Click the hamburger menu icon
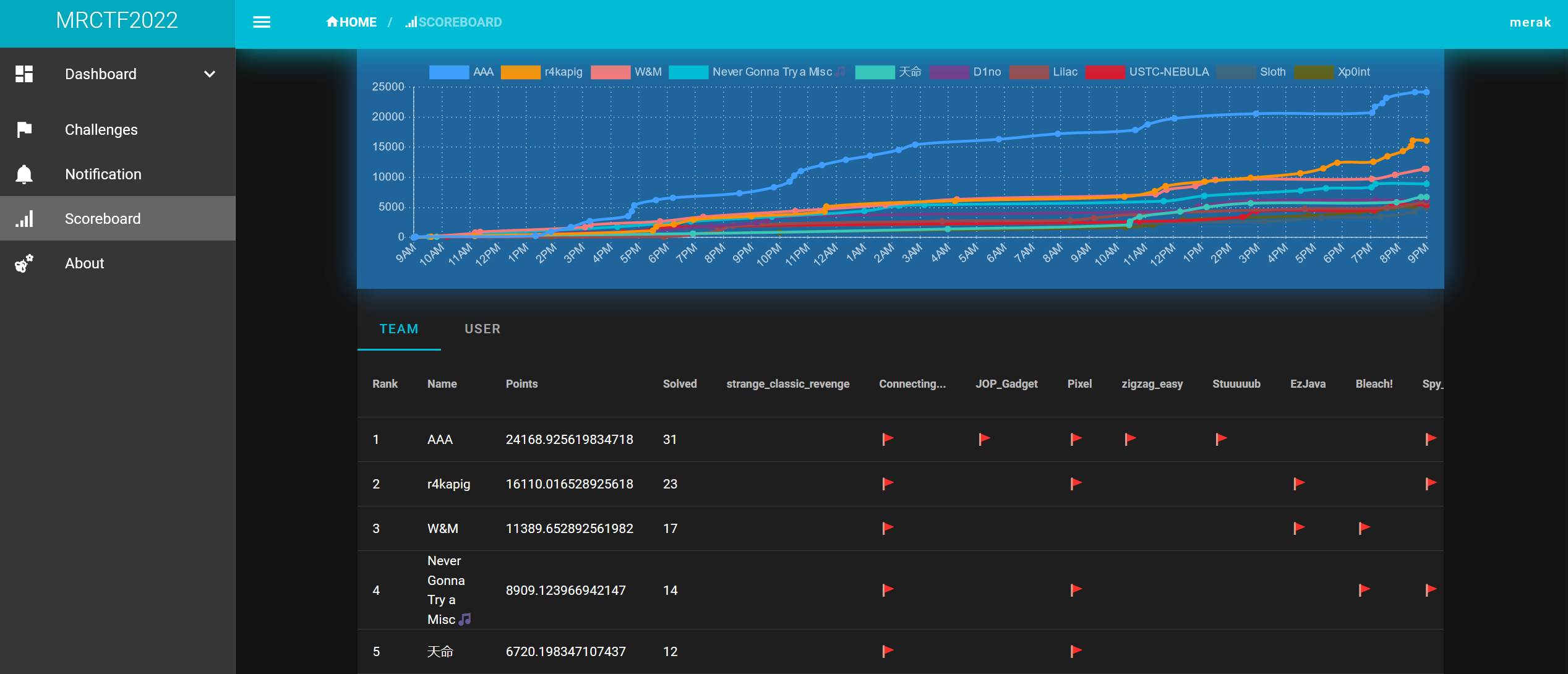 click(x=262, y=22)
